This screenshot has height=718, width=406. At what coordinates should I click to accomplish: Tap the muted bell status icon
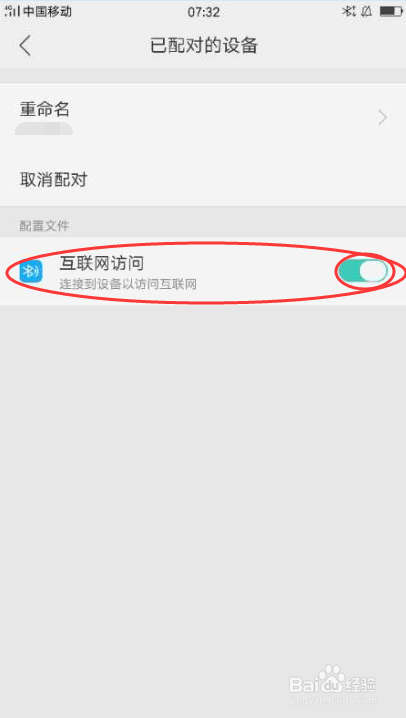point(366,11)
